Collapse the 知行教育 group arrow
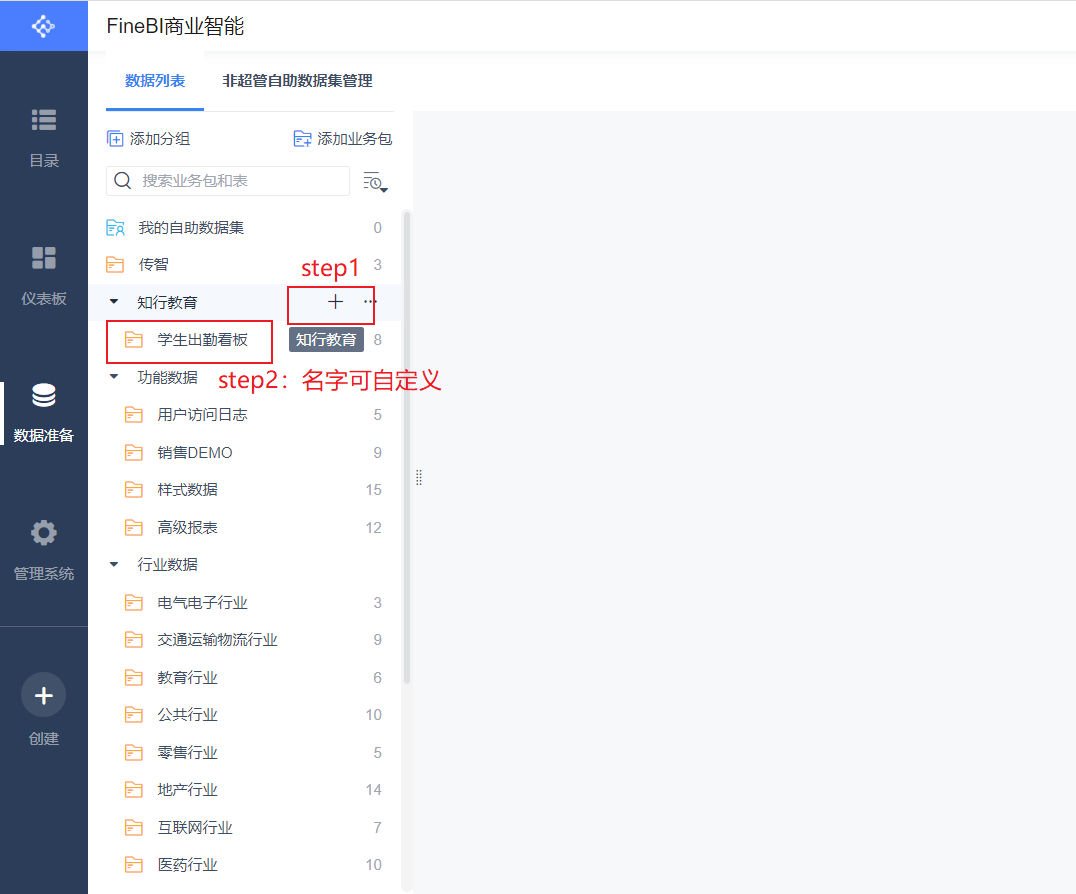 (114, 301)
